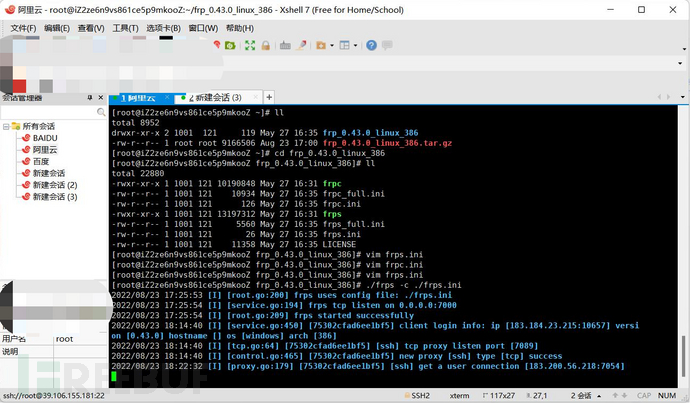Close the 1 阿里云 tab

pyautogui.click(x=167, y=97)
